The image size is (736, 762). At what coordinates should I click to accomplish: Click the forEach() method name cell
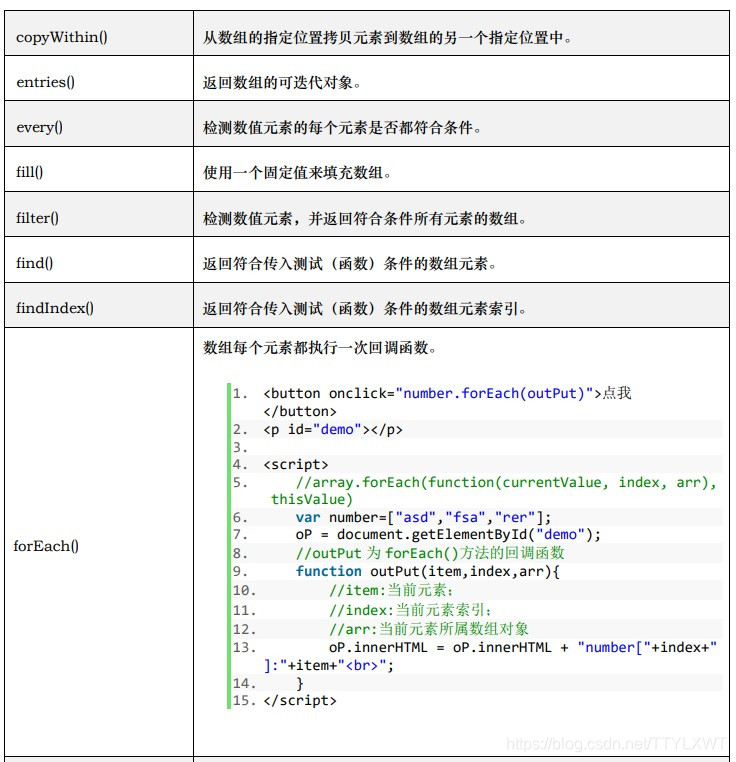[x=99, y=542]
